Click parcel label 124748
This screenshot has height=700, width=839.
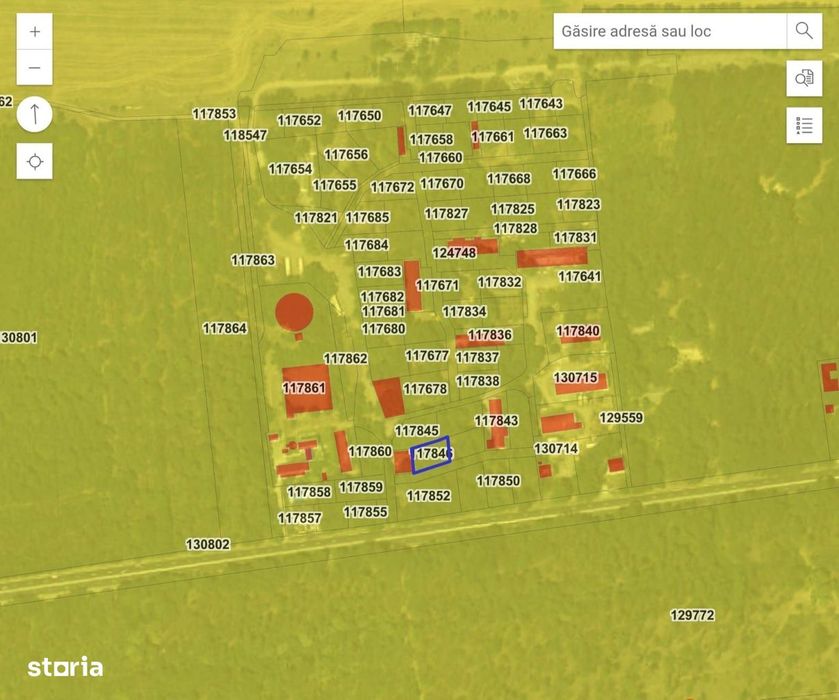click(454, 253)
